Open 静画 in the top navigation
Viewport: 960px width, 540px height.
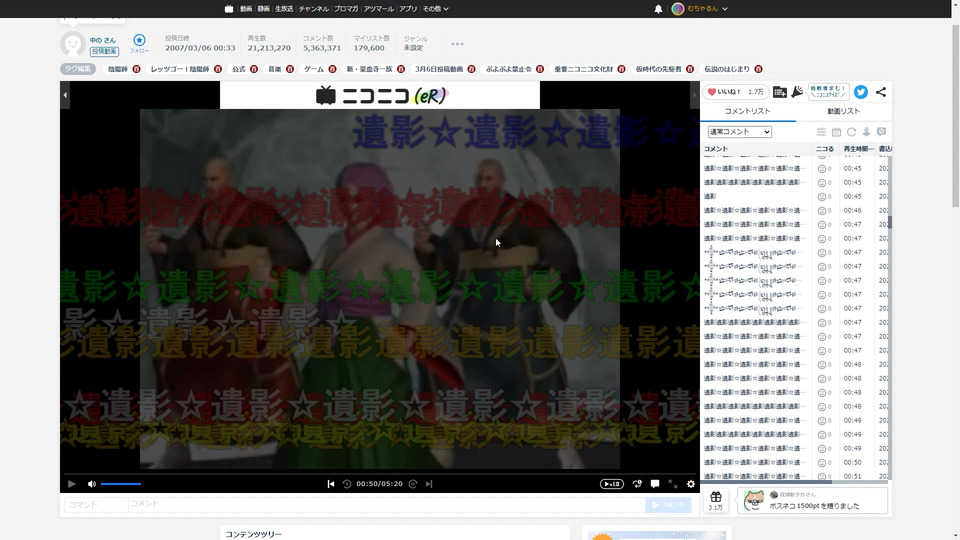(x=263, y=9)
